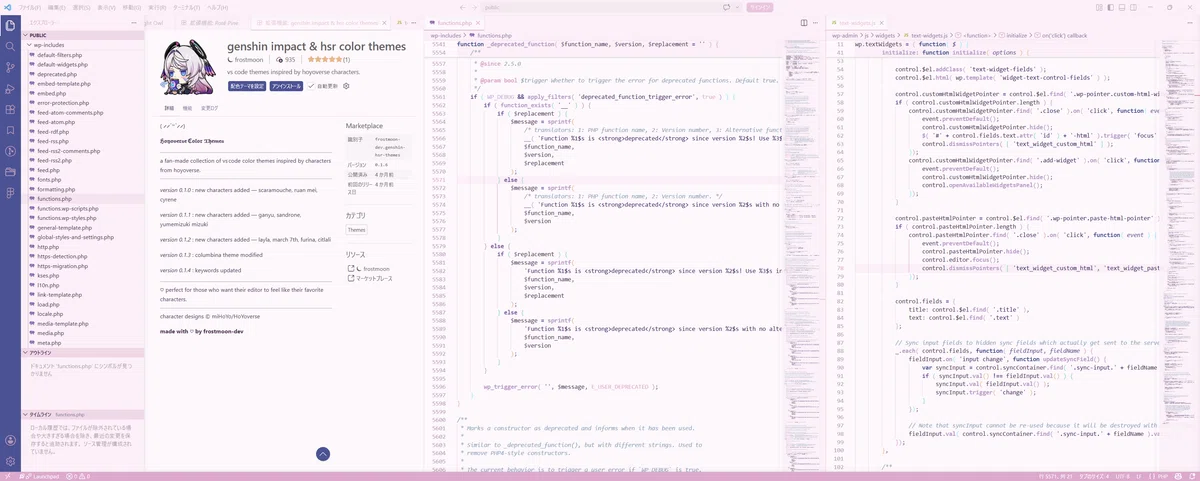Open the View menu
Viewport: 1200px width, 481px height.
tap(107, 6)
